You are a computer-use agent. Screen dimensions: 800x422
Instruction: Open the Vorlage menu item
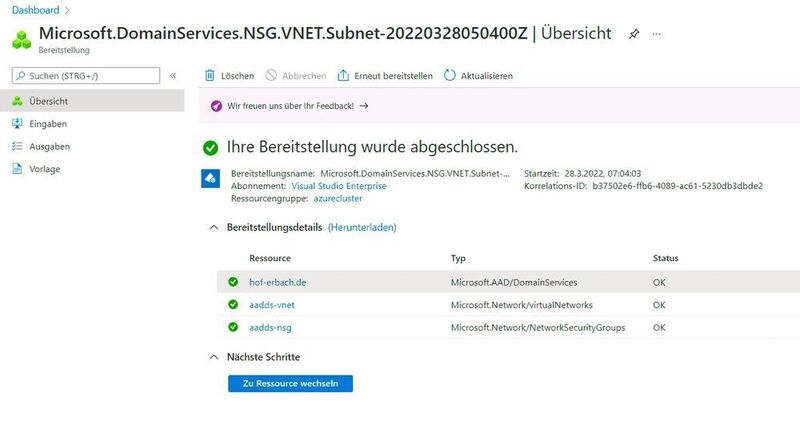(45, 169)
